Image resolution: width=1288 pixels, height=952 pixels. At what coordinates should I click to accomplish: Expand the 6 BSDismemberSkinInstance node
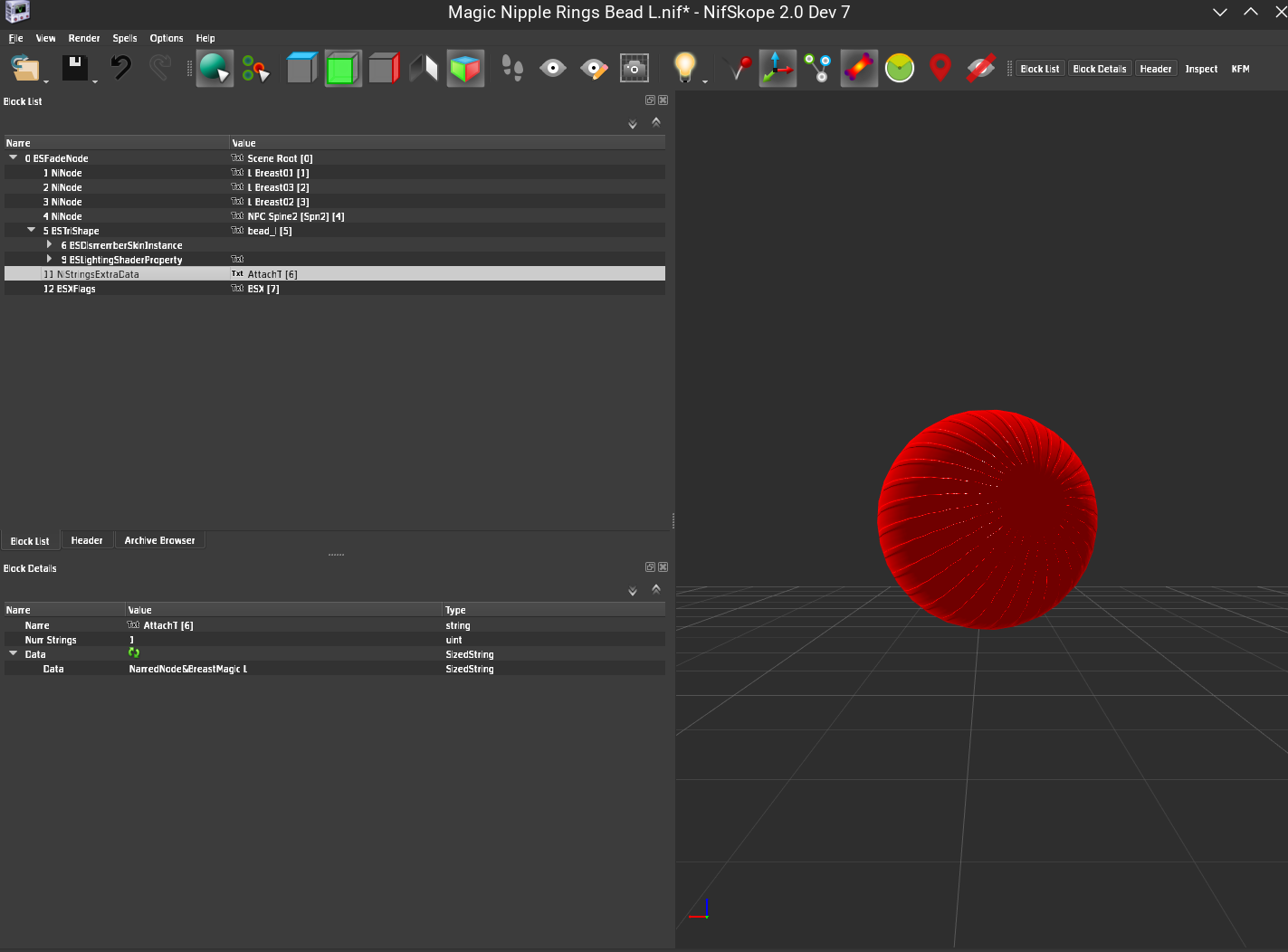[x=50, y=244]
